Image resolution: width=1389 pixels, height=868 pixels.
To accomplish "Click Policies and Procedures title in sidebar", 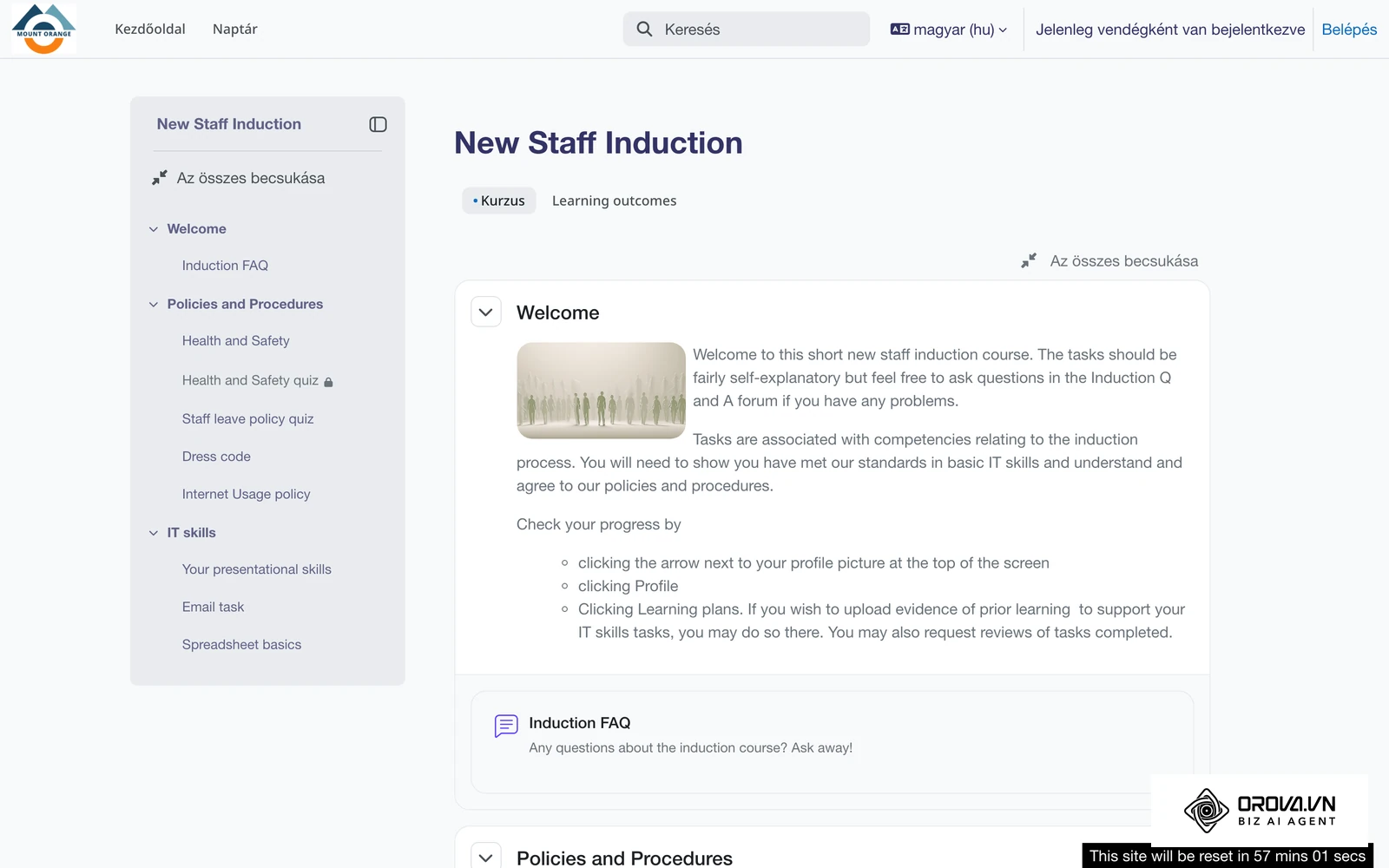I will 245,305.
